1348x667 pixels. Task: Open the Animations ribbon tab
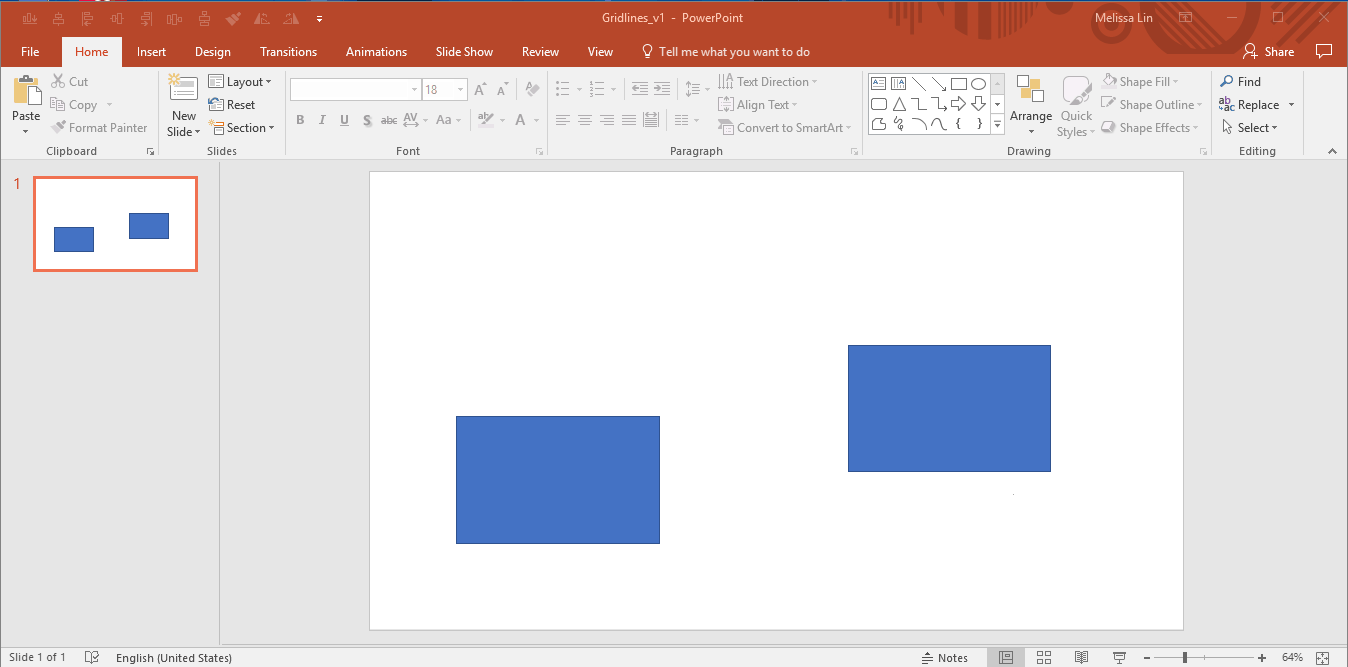point(376,51)
